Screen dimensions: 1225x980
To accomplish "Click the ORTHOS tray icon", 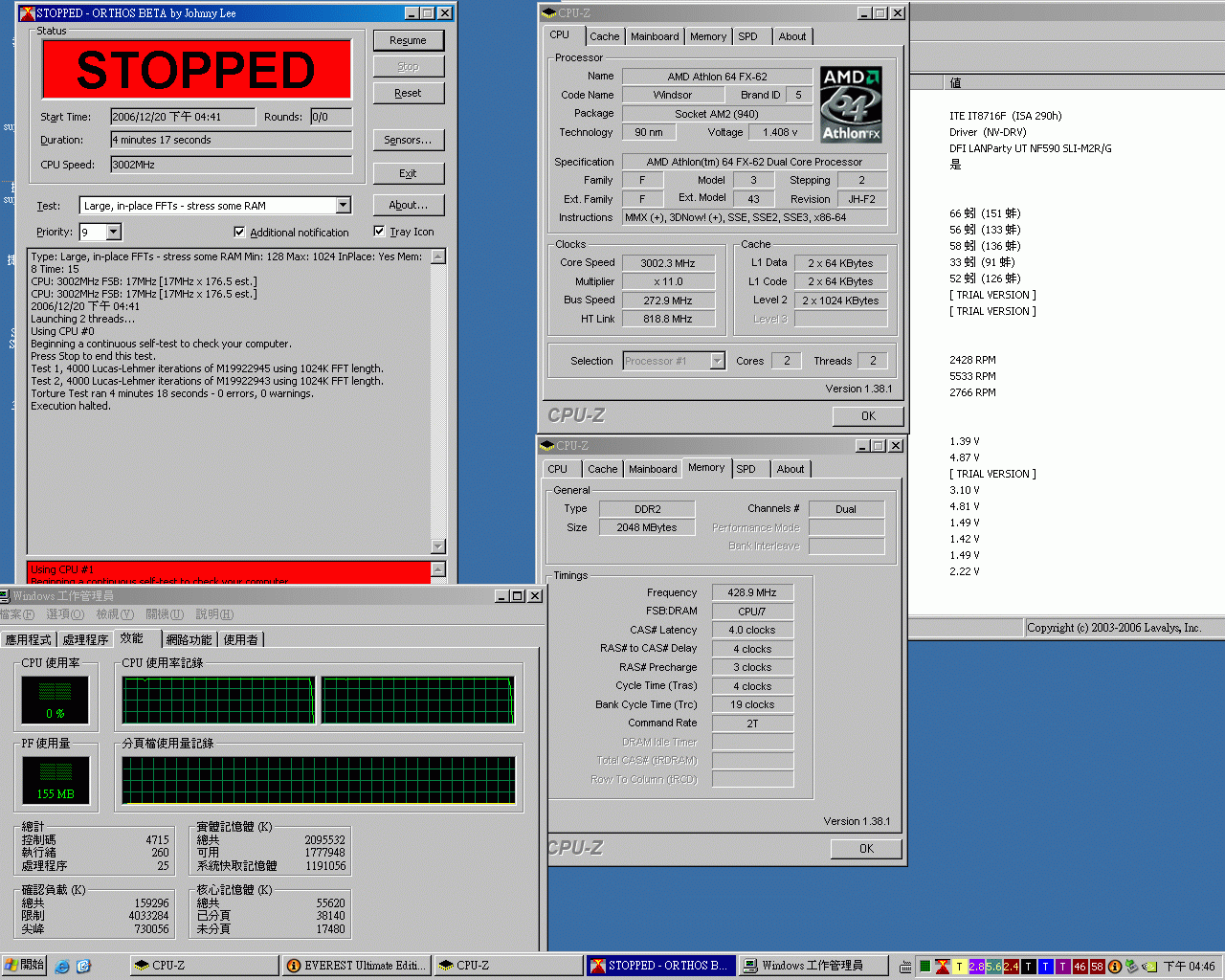I will [943, 967].
